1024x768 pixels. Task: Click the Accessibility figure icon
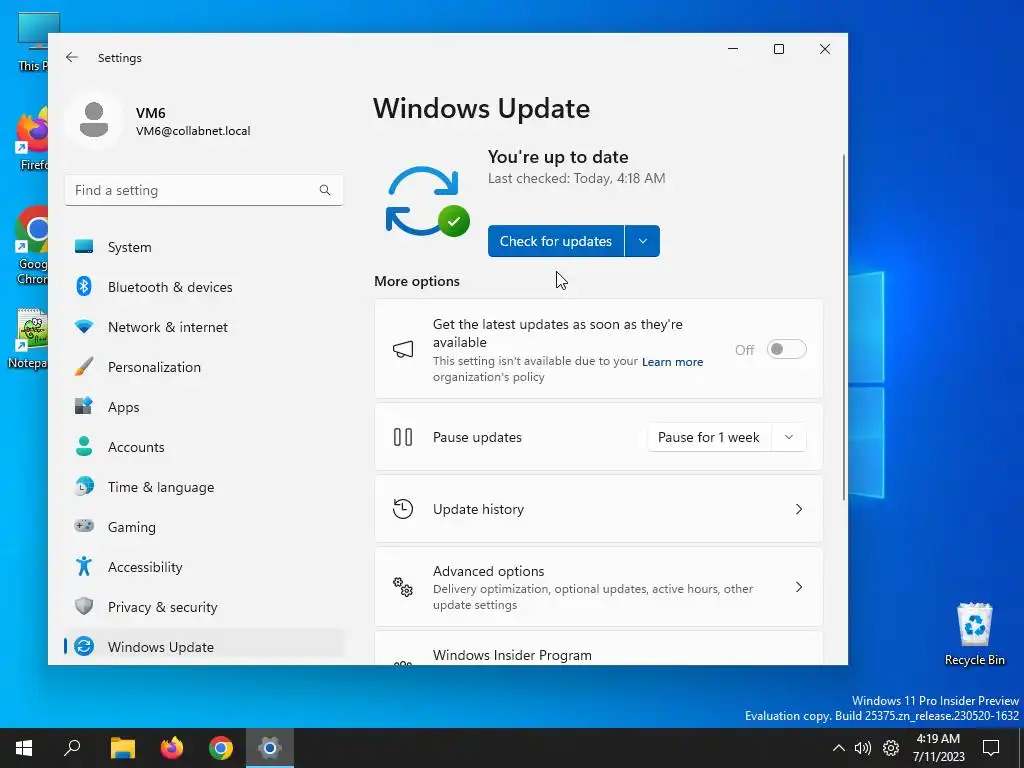pos(84,566)
